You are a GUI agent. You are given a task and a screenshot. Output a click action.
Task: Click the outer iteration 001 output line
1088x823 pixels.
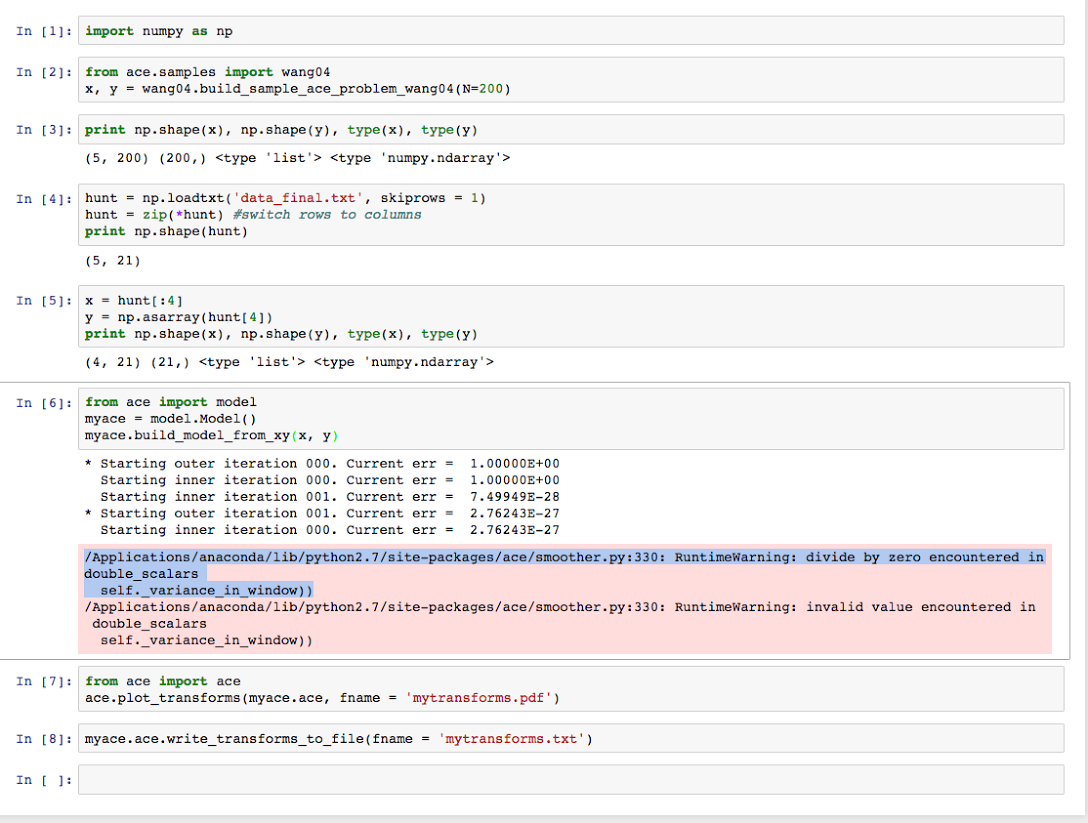(322, 514)
